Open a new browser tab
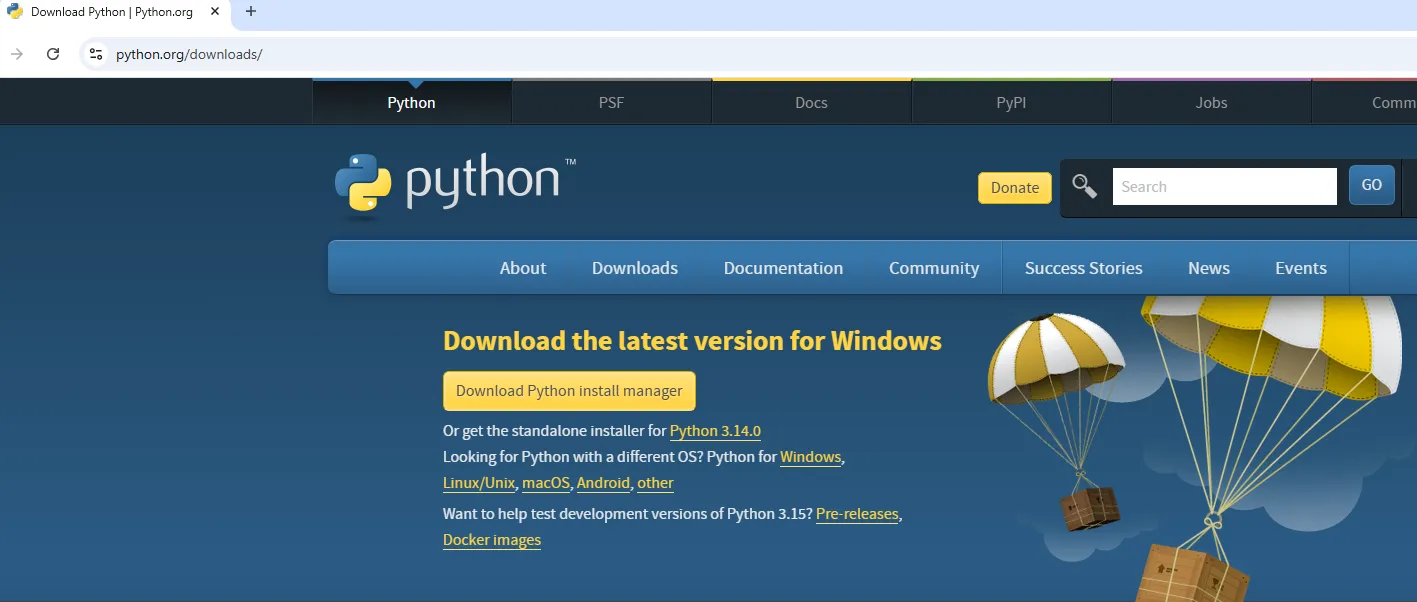The image size is (1417, 602). (x=250, y=13)
